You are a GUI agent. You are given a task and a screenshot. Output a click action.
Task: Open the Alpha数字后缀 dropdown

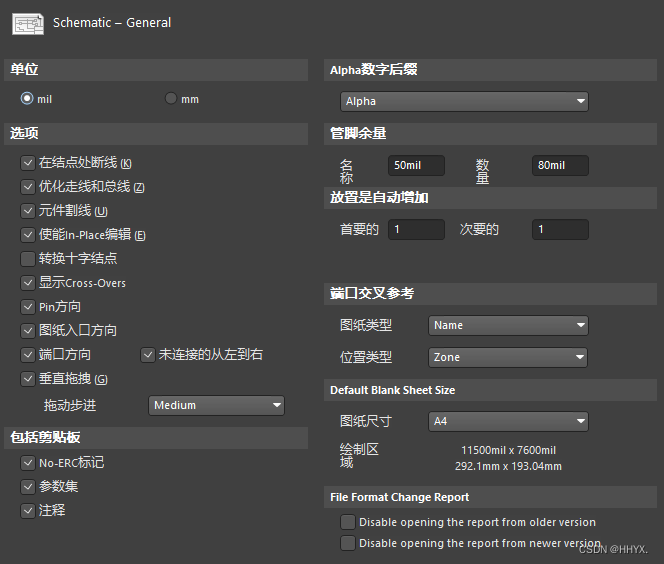pyautogui.click(x=464, y=102)
